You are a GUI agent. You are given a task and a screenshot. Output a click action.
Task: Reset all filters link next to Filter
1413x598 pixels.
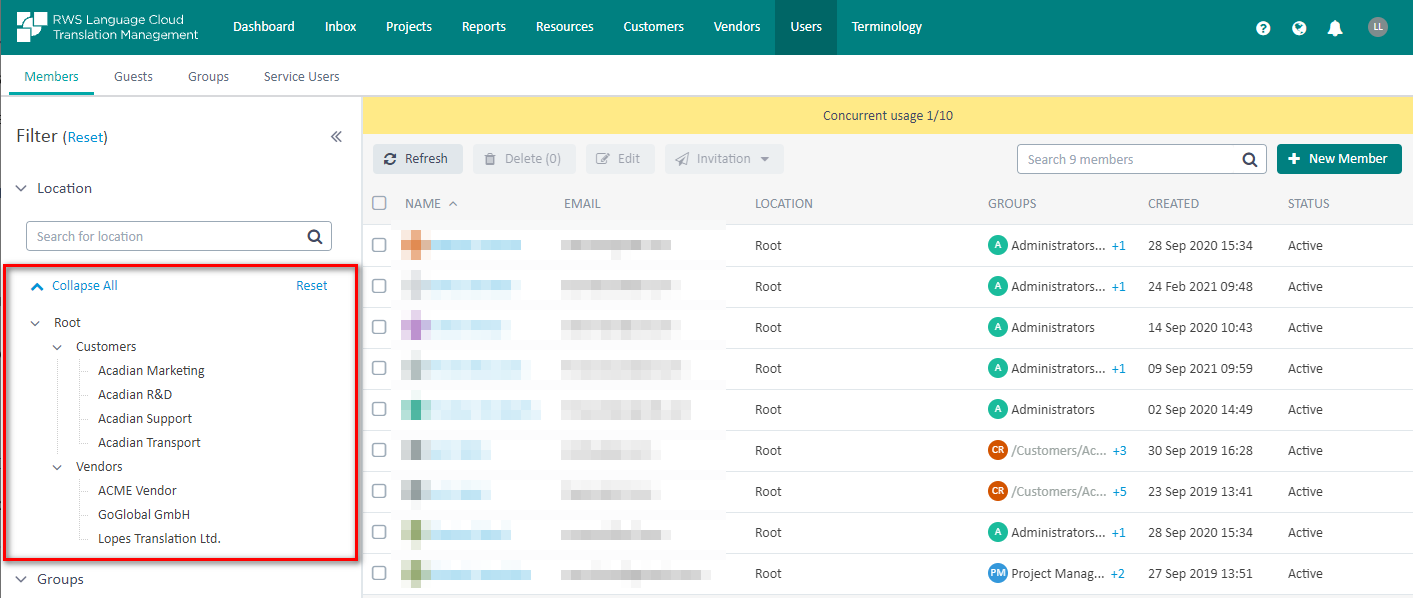(85, 138)
